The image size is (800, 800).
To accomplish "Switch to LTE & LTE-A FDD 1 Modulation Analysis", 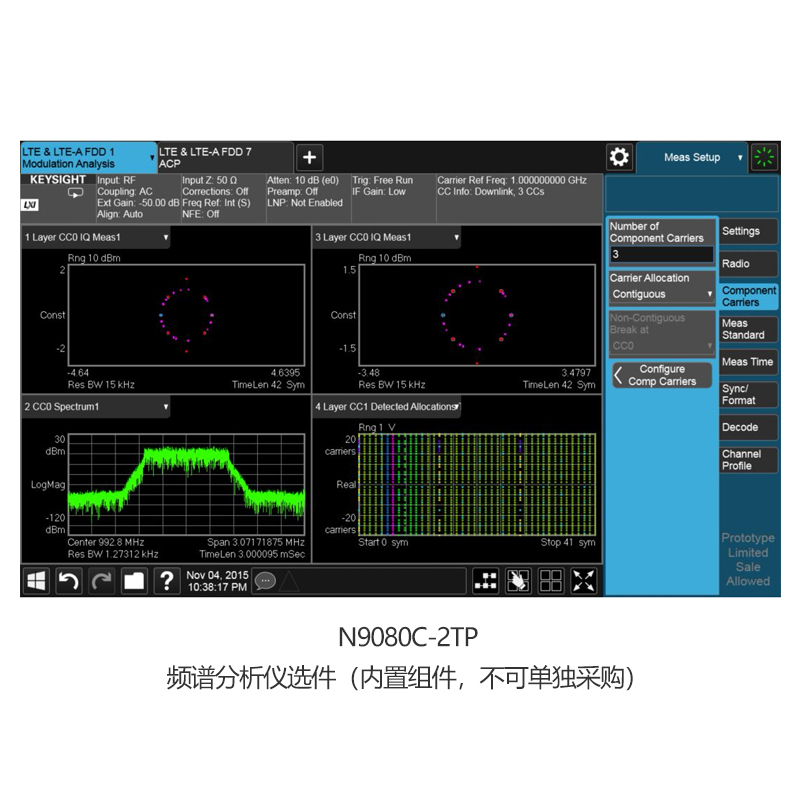I will point(84,158).
